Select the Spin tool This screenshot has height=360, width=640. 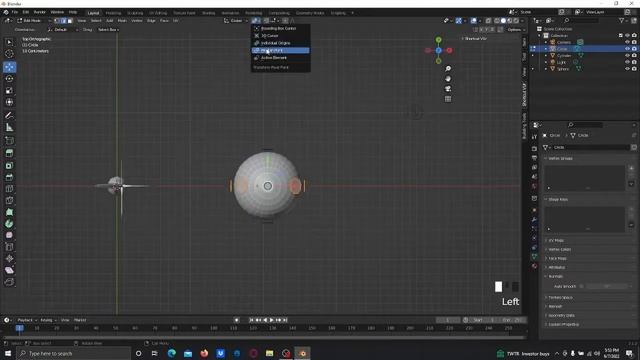9,224
